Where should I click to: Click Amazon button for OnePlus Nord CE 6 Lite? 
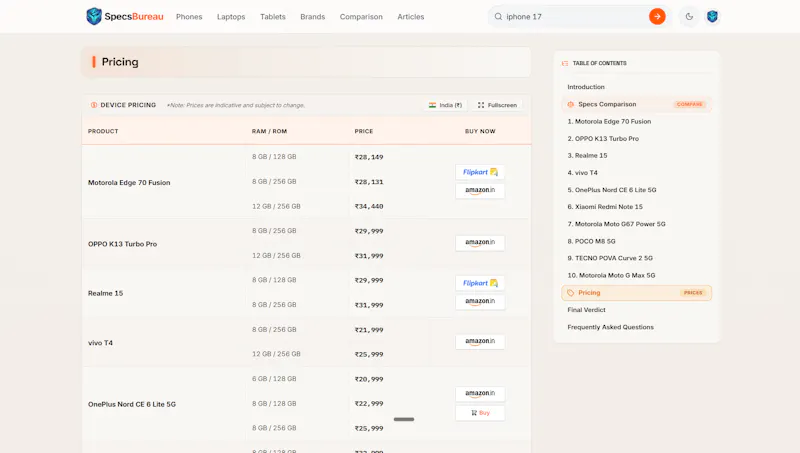[x=480, y=394]
